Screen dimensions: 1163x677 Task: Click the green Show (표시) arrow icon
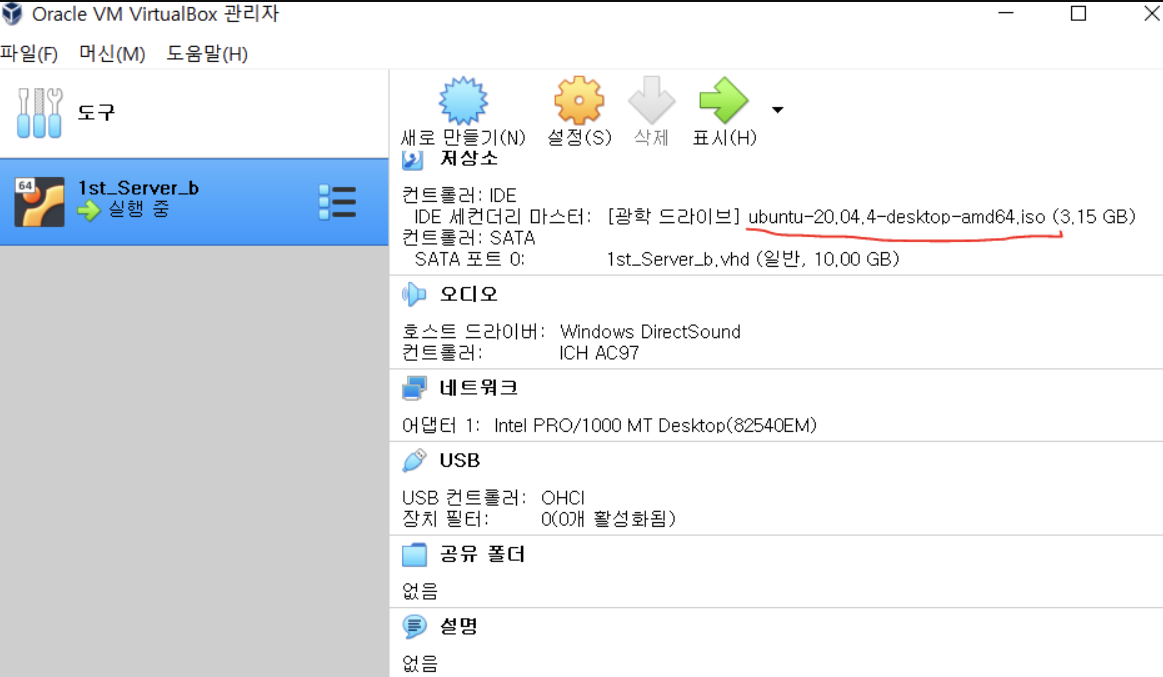[x=723, y=100]
